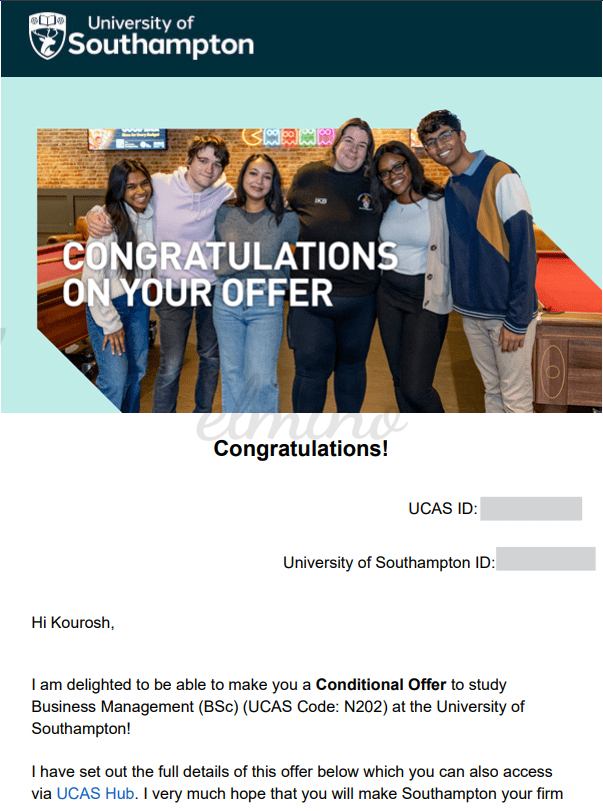This screenshot has width=603, height=811.
Task: Click the redacted University of Southampton ID box
Action: click(x=546, y=559)
